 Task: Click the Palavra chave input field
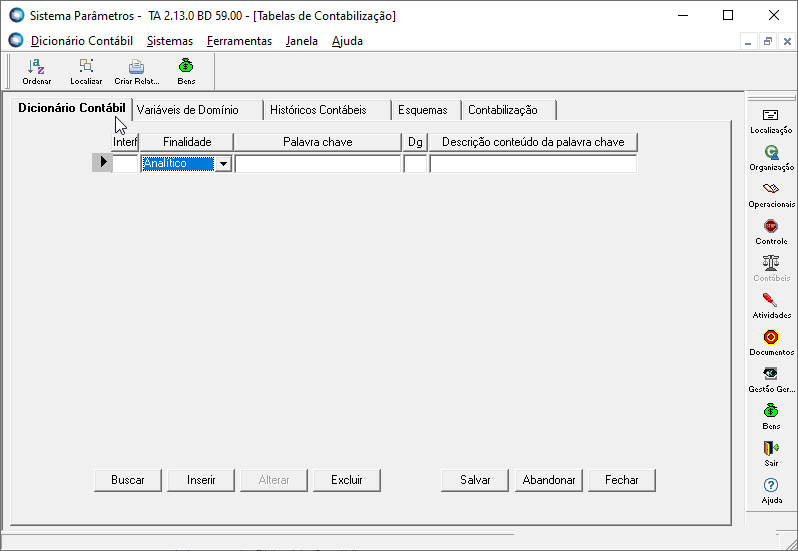pos(318,164)
